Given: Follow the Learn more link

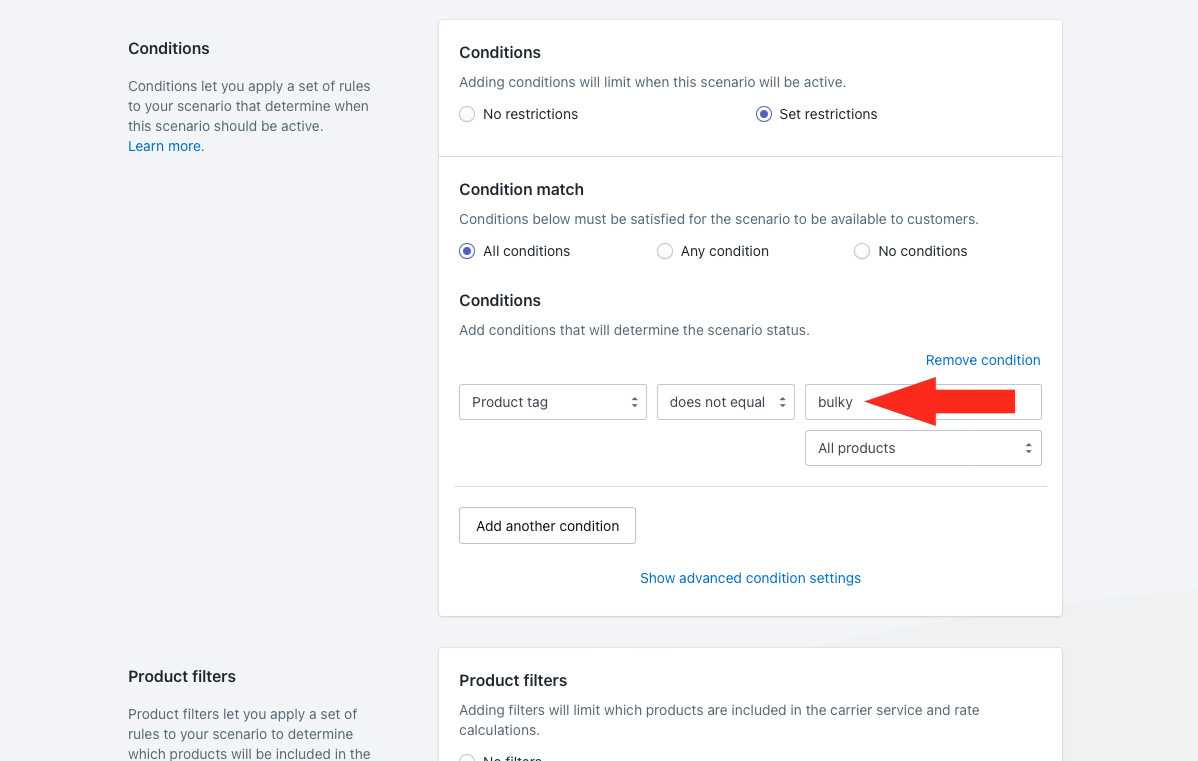Looking at the screenshot, I should (x=165, y=146).
